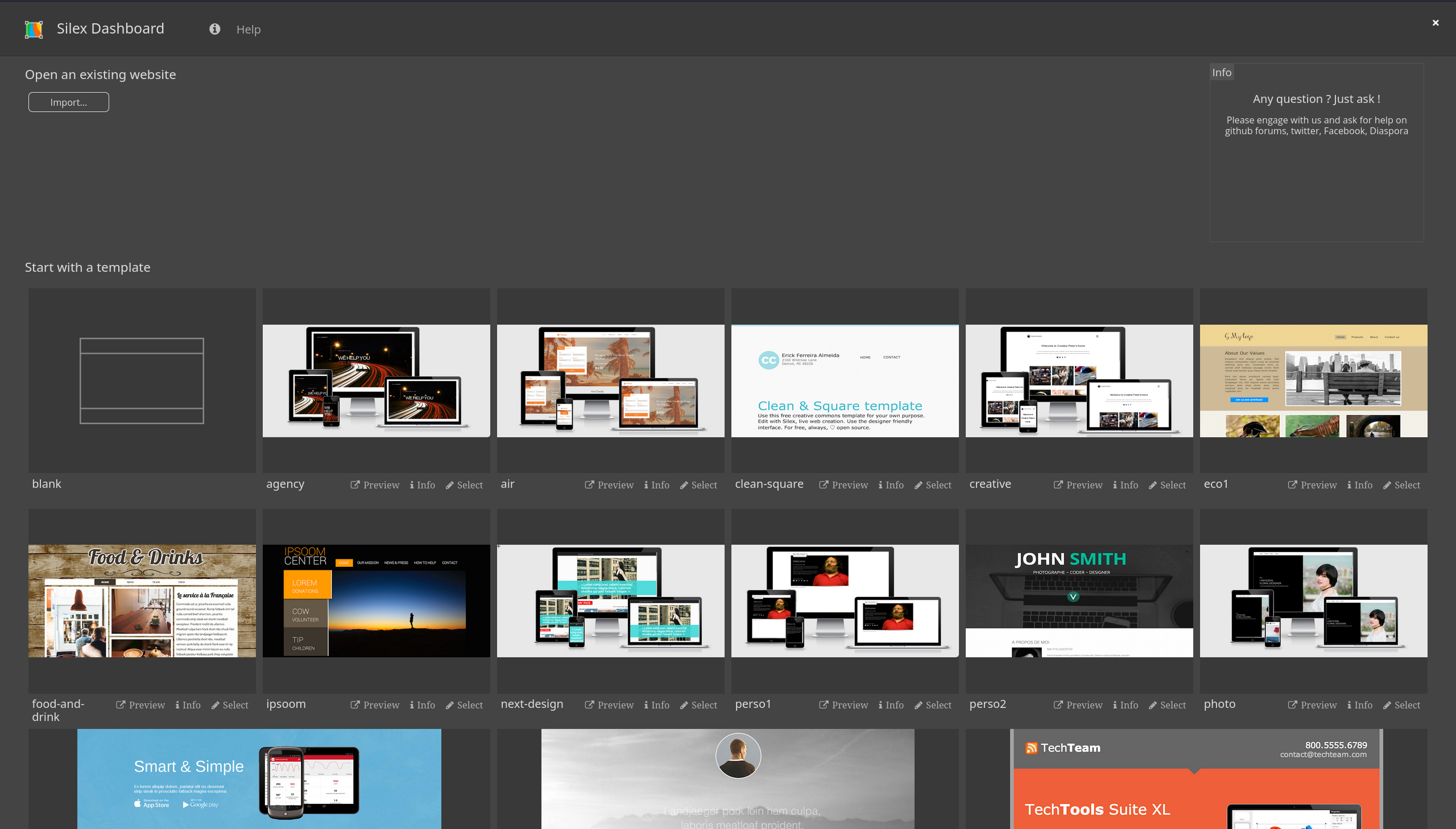Click the pencil Select icon for air template
Image resolution: width=1456 pixels, height=829 pixels.
pos(684,485)
